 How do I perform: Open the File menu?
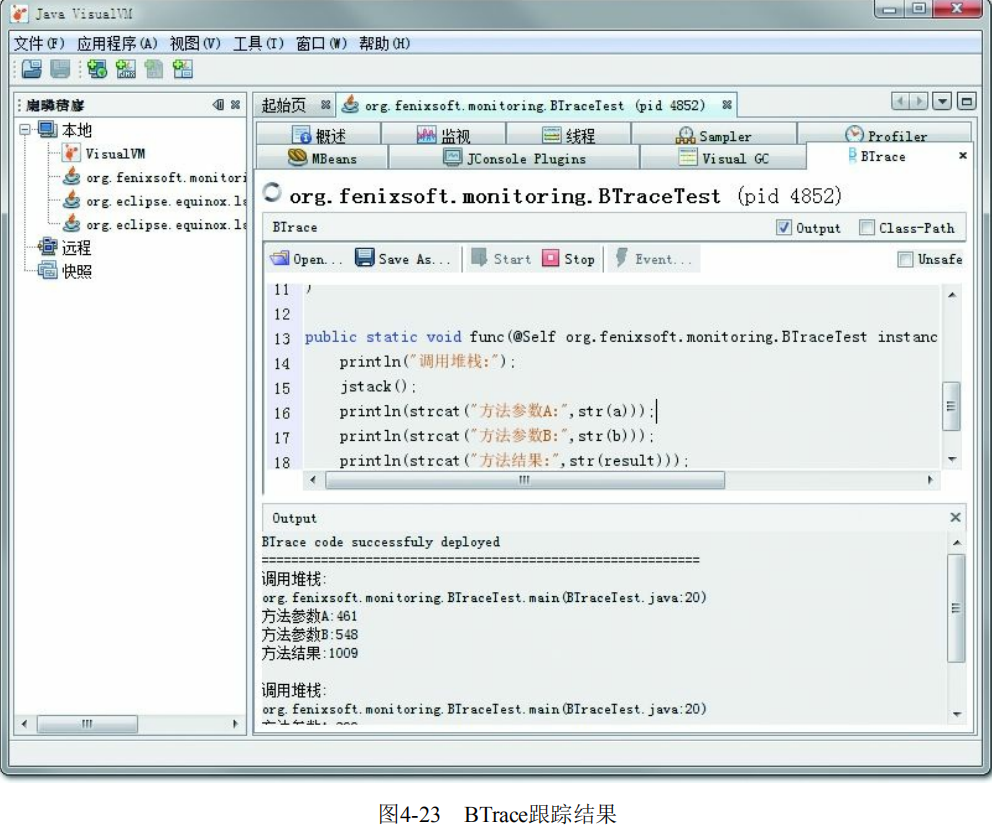[39, 44]
